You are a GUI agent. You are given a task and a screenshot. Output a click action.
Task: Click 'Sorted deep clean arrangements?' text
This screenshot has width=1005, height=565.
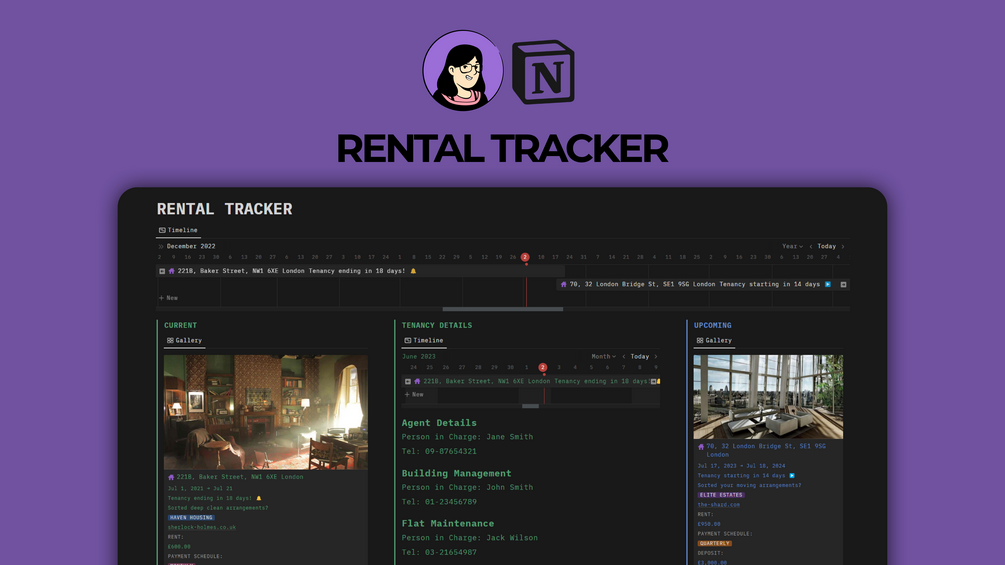click(218, 508)
